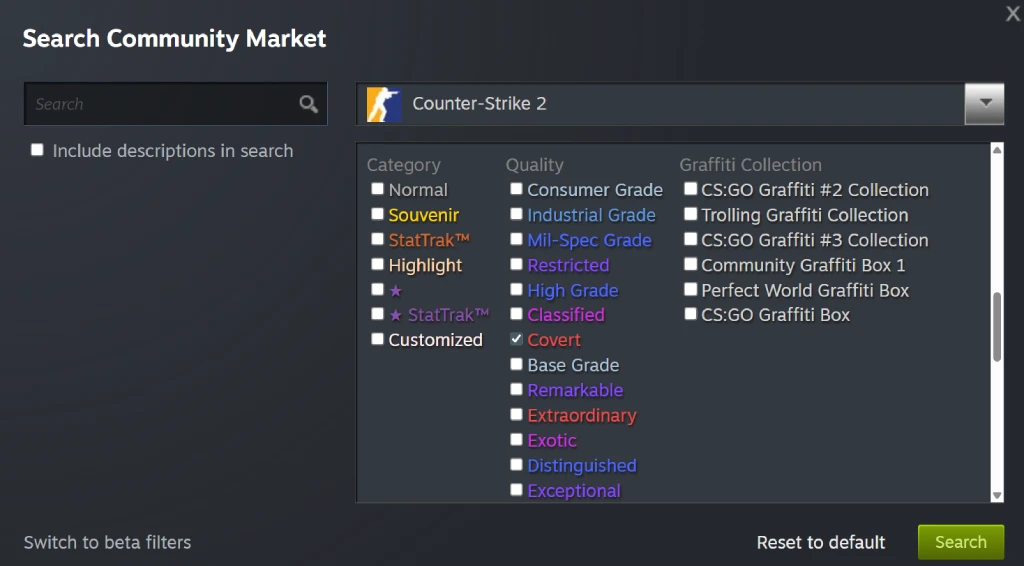This screenshot has width=1024, height=566.
Task: Click the magnifying glass search icon
Action: (308, 104)
